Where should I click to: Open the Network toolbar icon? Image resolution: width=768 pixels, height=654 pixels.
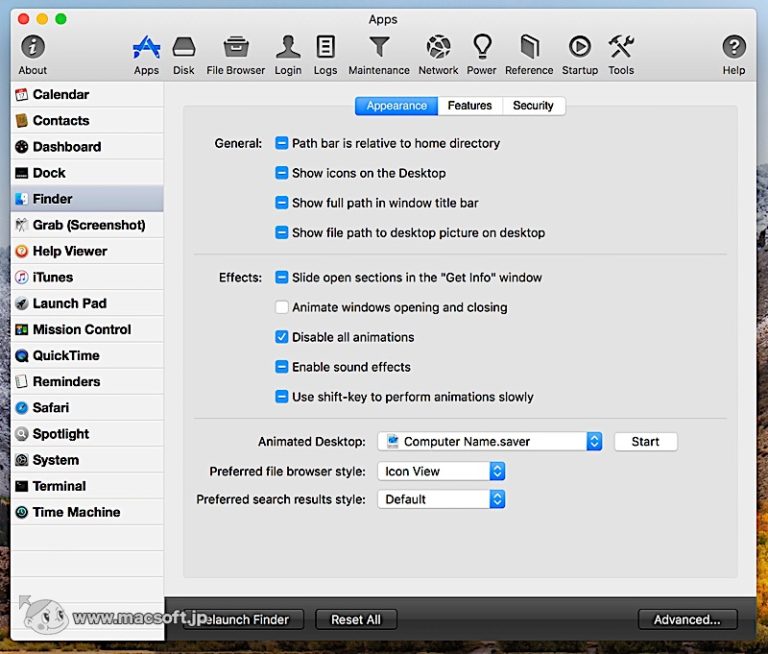click(x=438, y=54)
